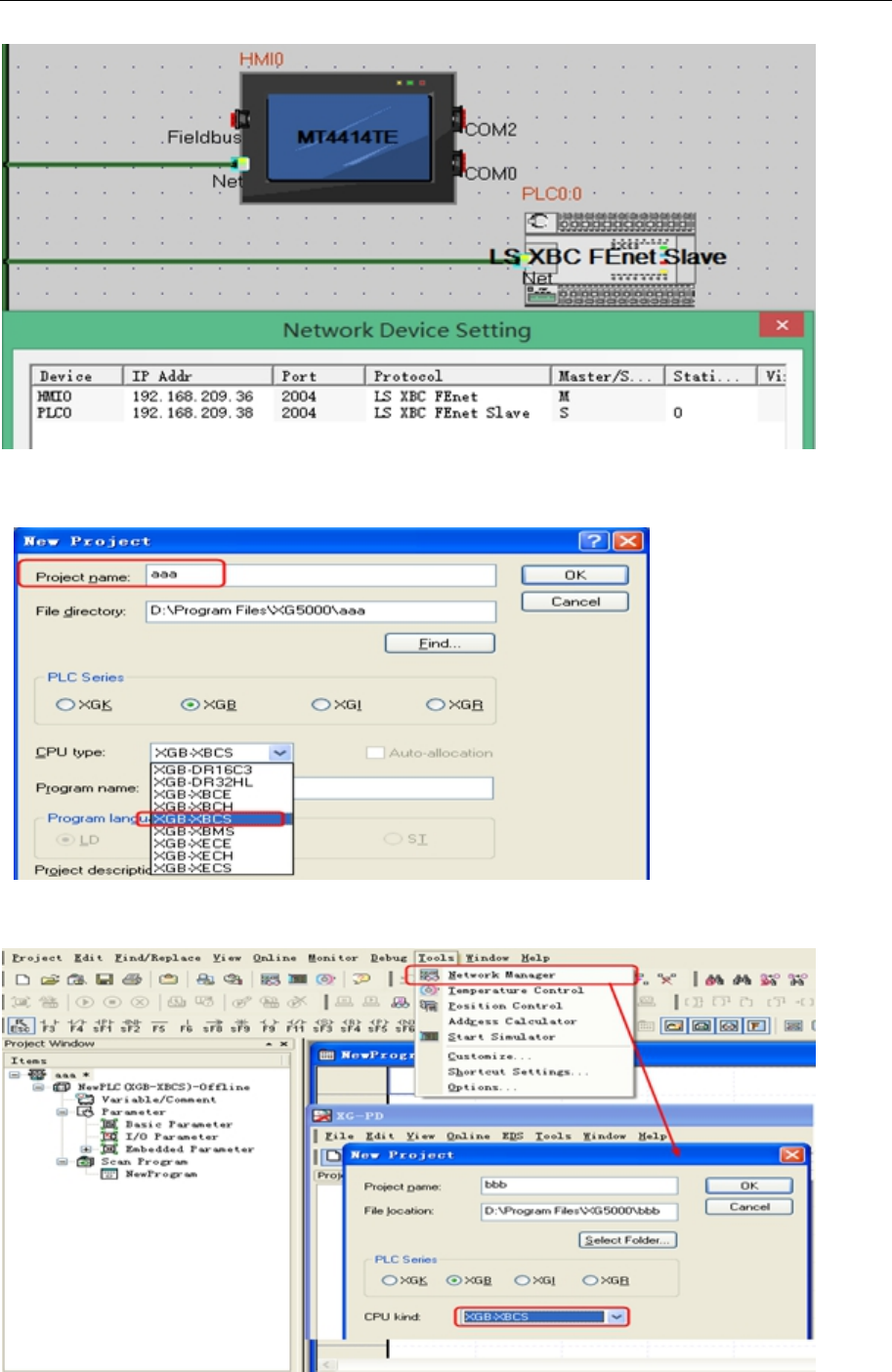Click the Project name field containing bbb
The height and width of the screenshot is (1372, 892).
click(x=579, y=1185)
